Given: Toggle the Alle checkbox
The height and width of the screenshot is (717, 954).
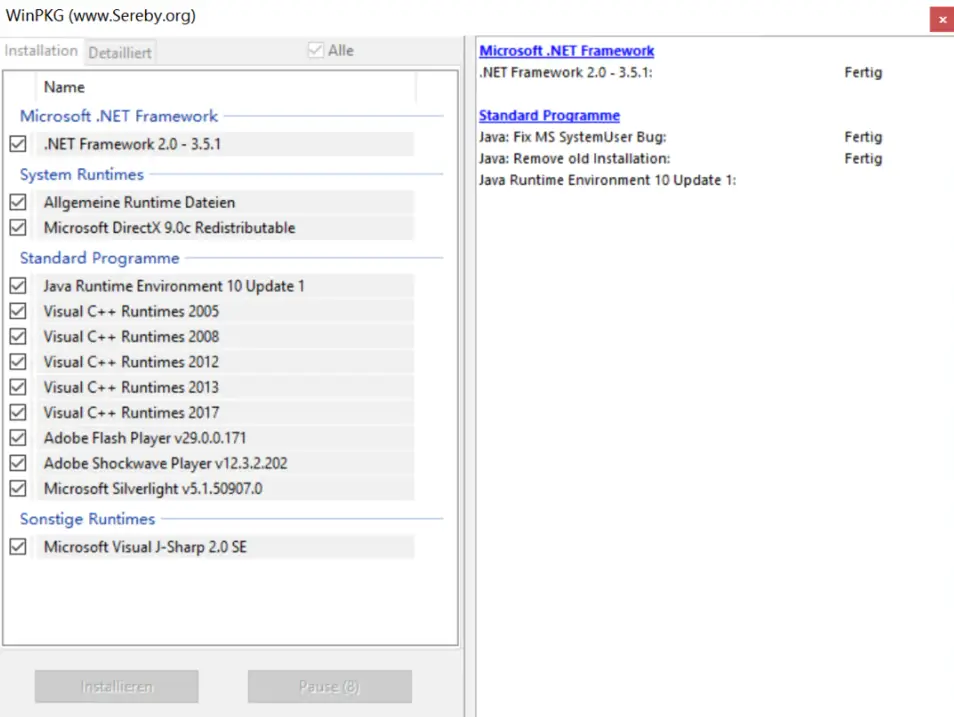Looking at the screenshot, I should coord(315,50).
